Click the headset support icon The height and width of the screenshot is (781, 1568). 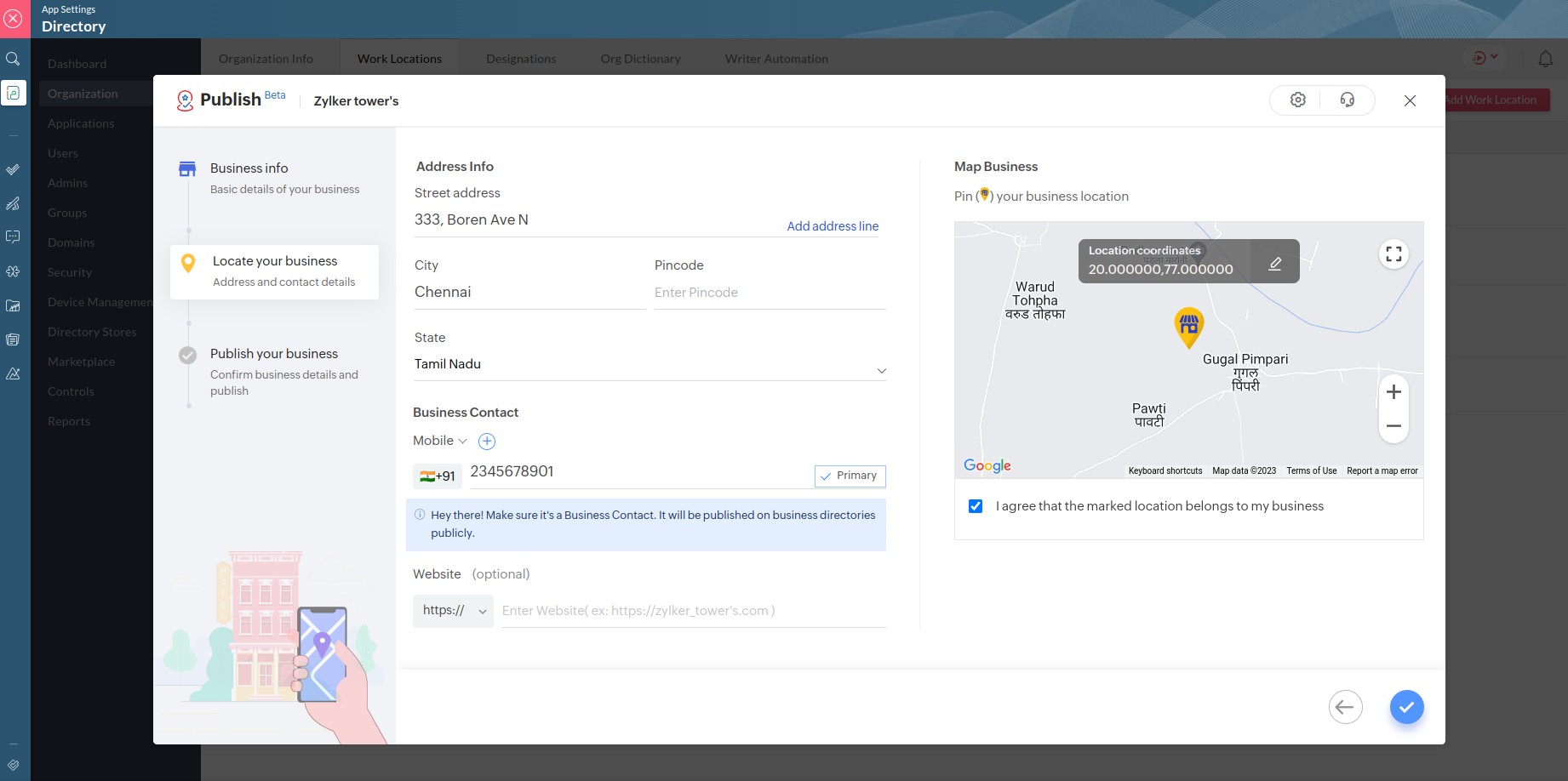tap(1347, 100)
